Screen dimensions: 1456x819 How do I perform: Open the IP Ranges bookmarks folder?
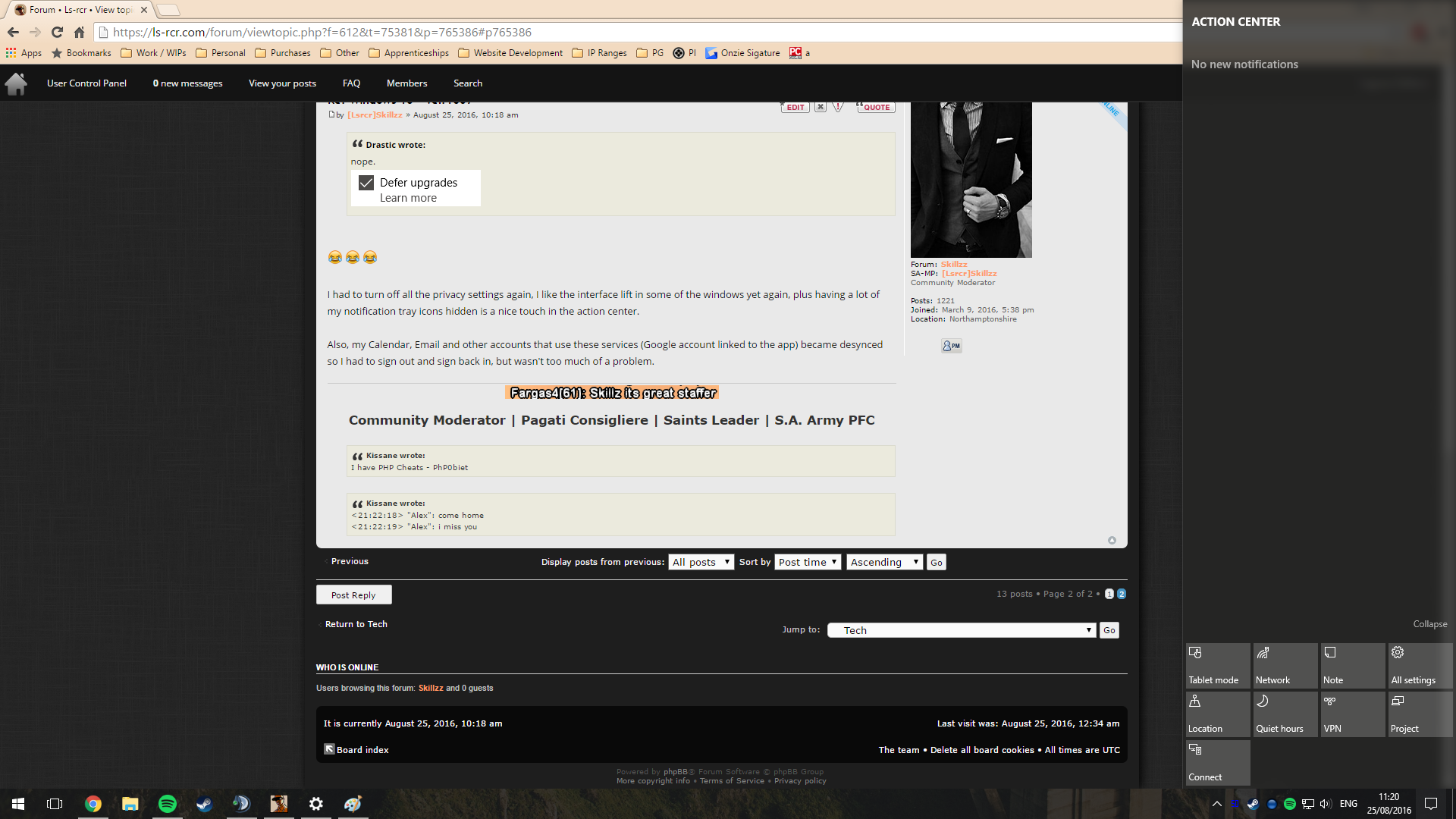click(x=599, y=53)
